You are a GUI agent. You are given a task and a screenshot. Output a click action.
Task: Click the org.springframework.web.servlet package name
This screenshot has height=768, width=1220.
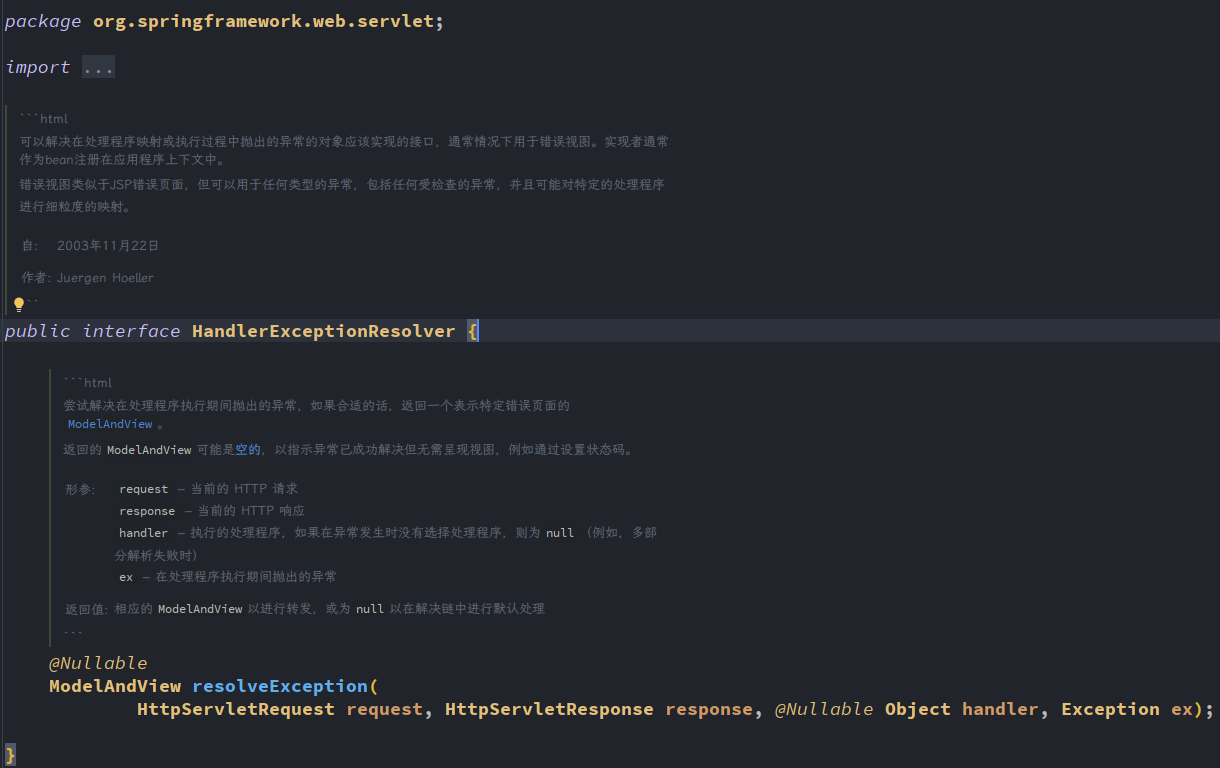[x=263, y=22]
